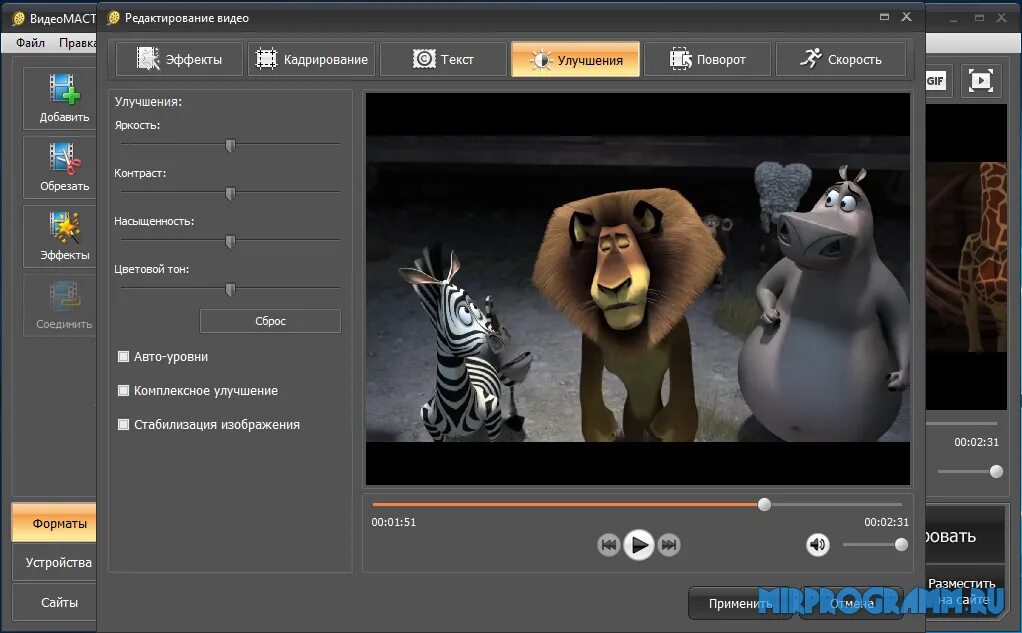Viewport: 1022px width, 633px height.
Task: Jump to previous frame button
Action: click(x=608, y=544)
